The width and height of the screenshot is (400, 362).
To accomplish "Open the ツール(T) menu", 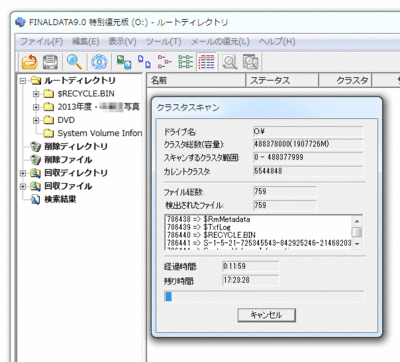I will pos(163,42).
